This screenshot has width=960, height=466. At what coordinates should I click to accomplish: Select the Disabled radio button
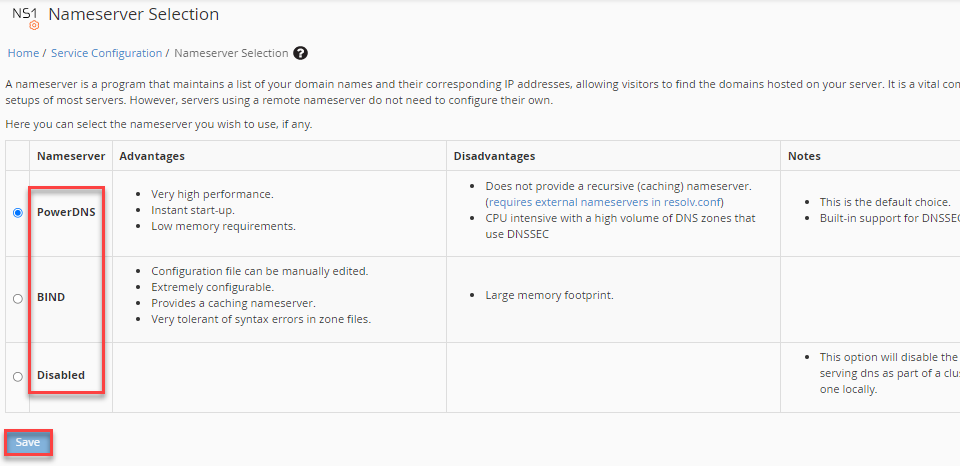pyautogui.click(x=18, y=377)
